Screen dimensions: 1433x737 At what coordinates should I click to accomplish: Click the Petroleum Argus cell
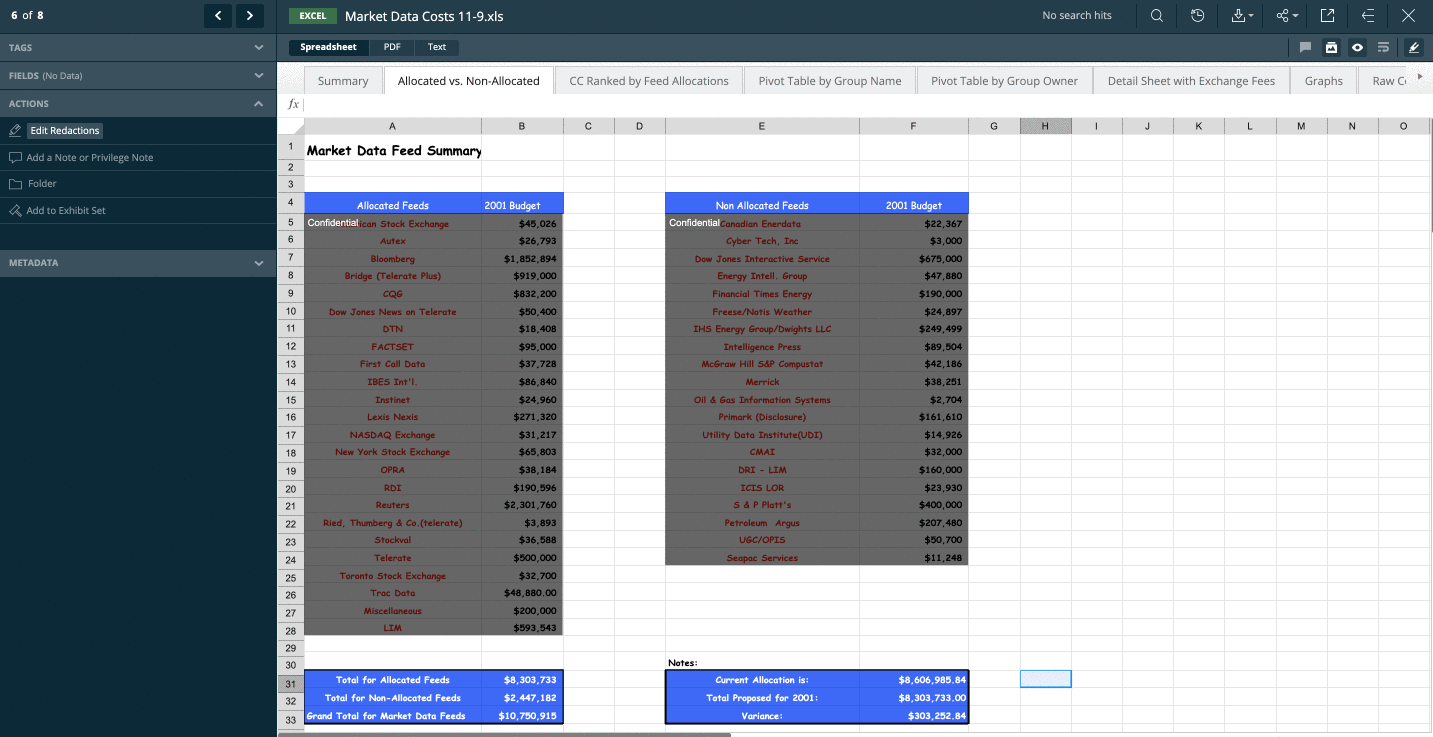point(762,523)
